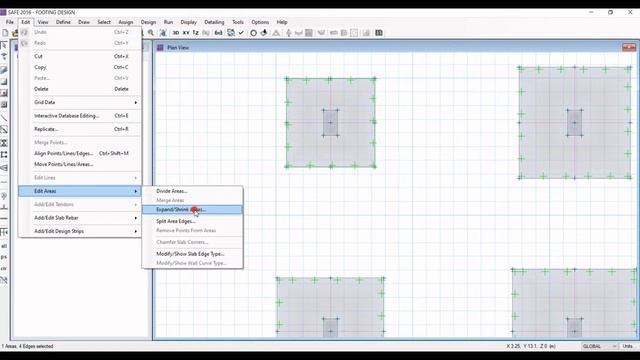Click the elevation view (z) icon
The image size is (640, 360).
pyautogui.click(x=196, y=33)
